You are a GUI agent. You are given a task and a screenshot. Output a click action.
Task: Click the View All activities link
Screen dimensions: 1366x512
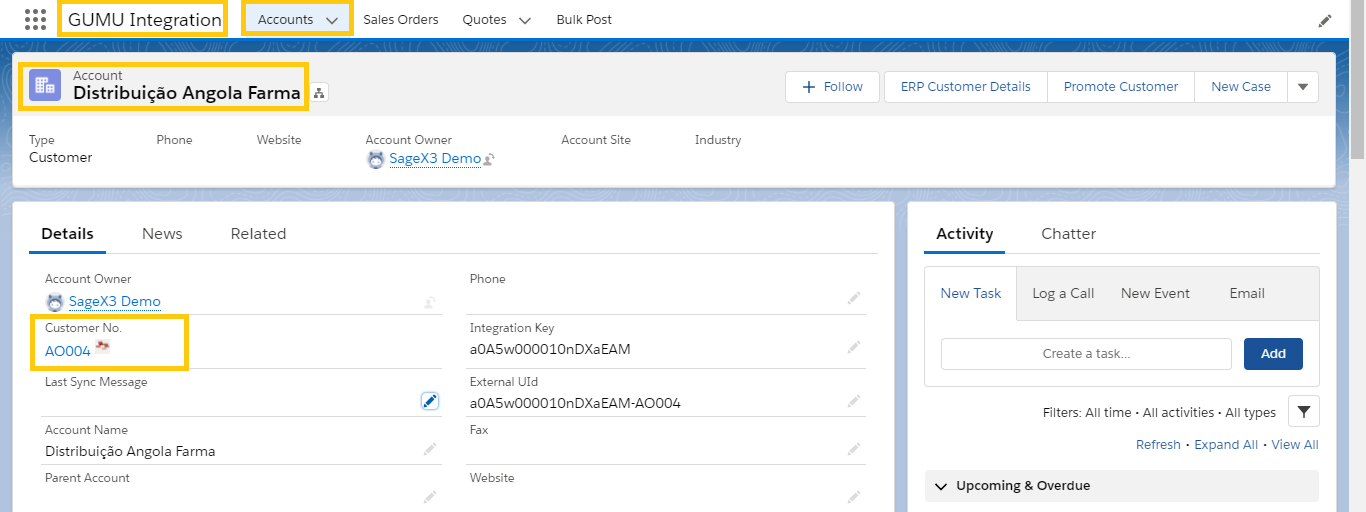point(1295,445)
